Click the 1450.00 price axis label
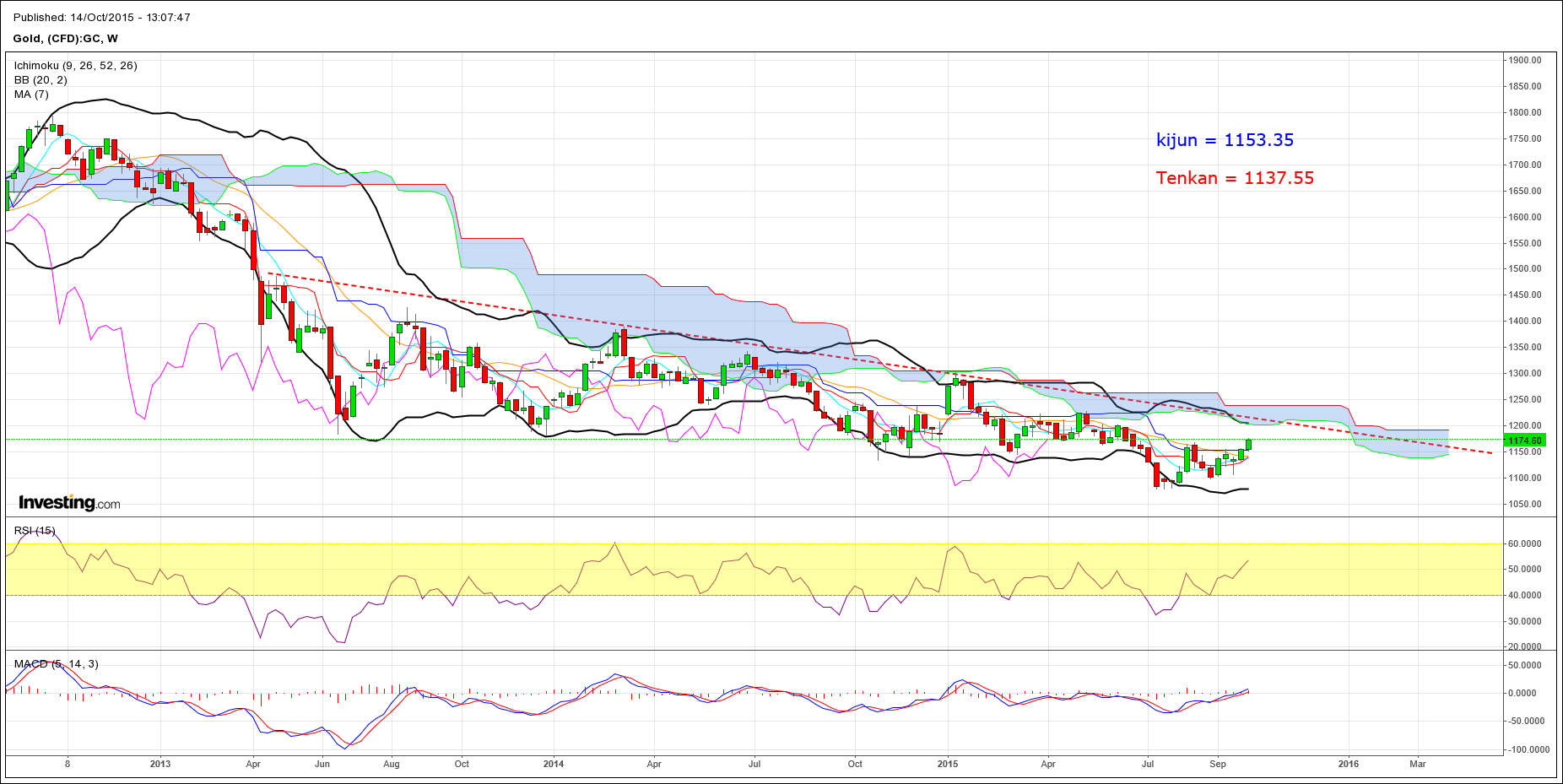This screenshot has height=784, width=1563. pyautogui.click(x=1525, y=295)
